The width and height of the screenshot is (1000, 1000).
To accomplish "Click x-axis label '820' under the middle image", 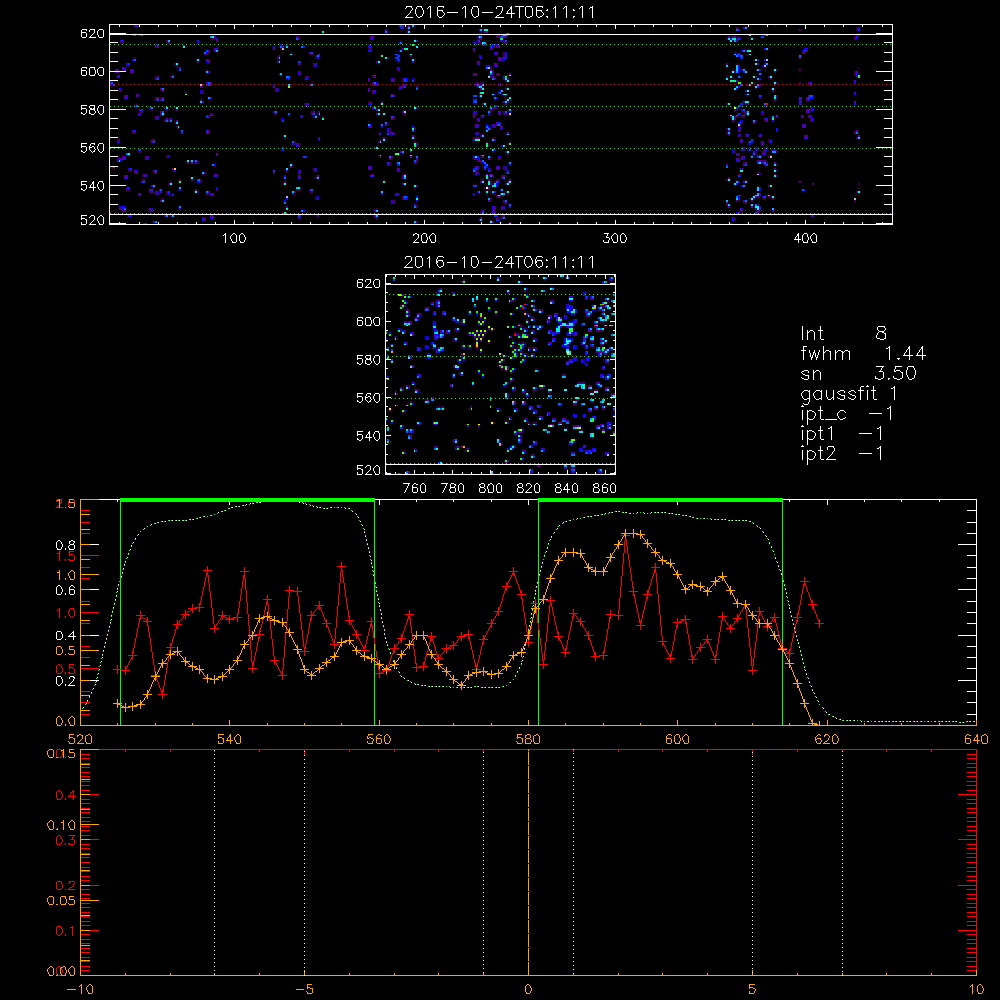I will point(528,489).
